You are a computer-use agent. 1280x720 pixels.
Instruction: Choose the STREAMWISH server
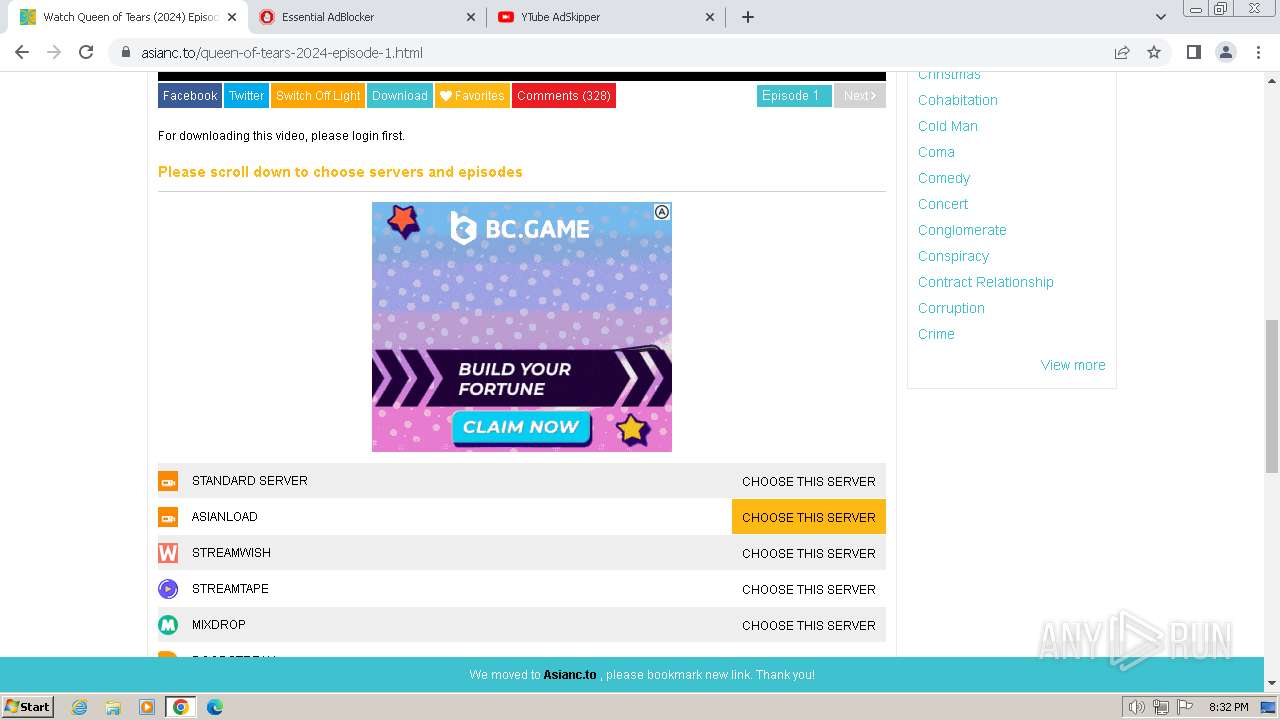pos(809,553)
